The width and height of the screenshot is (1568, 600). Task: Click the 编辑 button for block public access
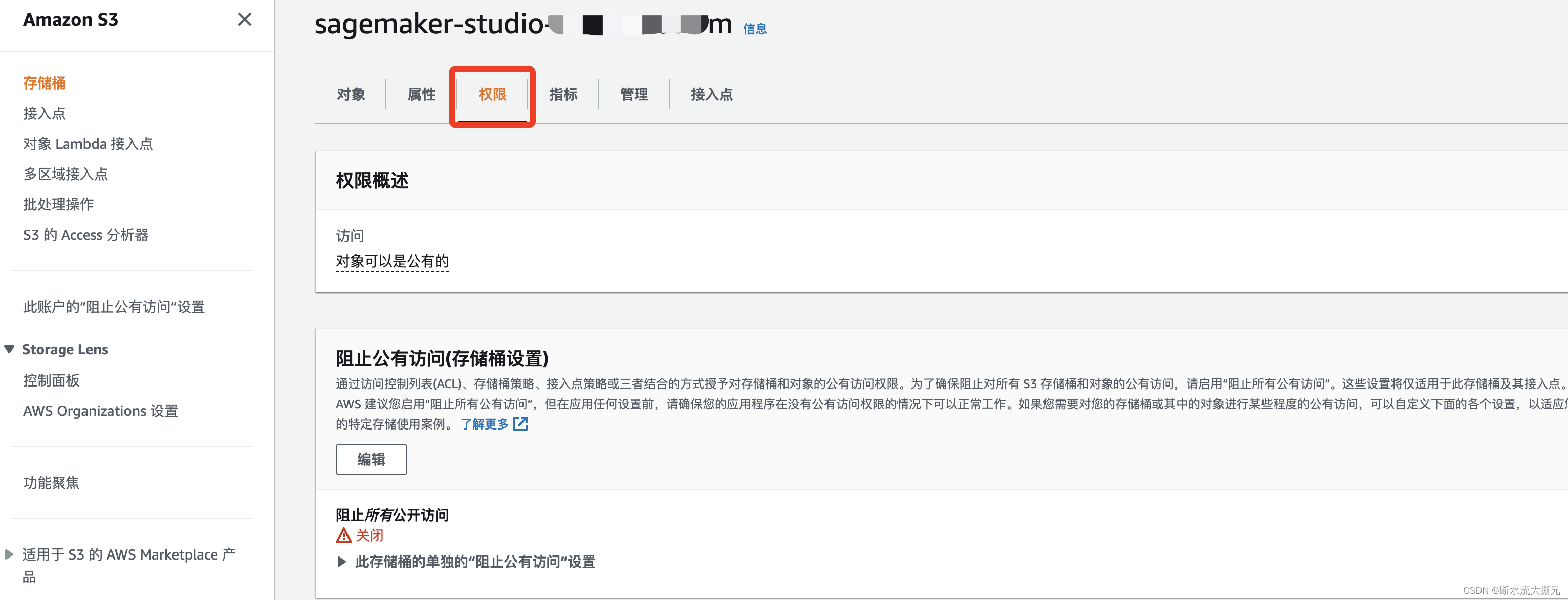pos(371,459)
